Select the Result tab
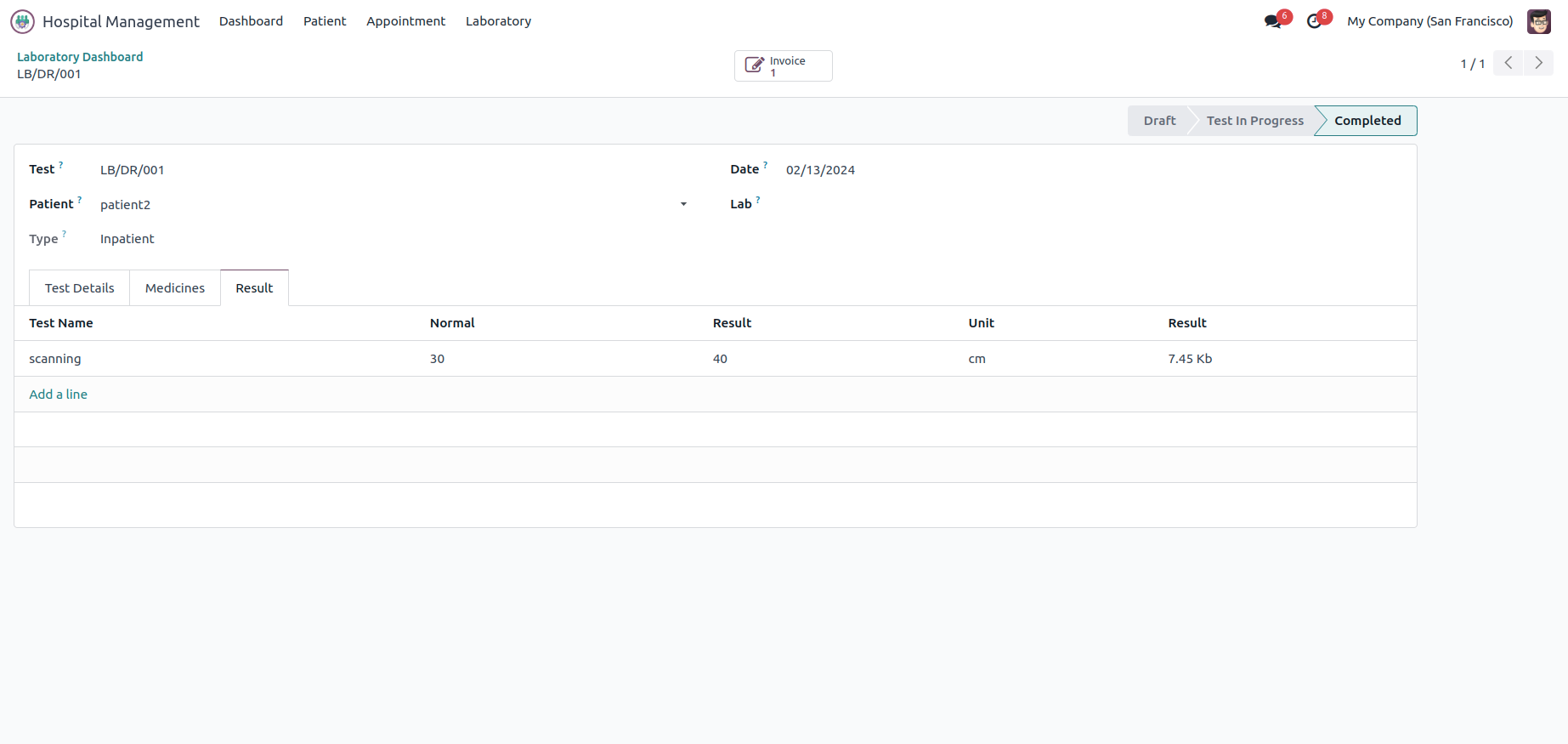Image resolution: width=1568 pixels, height=744 pixels. (x=254, y=288)
